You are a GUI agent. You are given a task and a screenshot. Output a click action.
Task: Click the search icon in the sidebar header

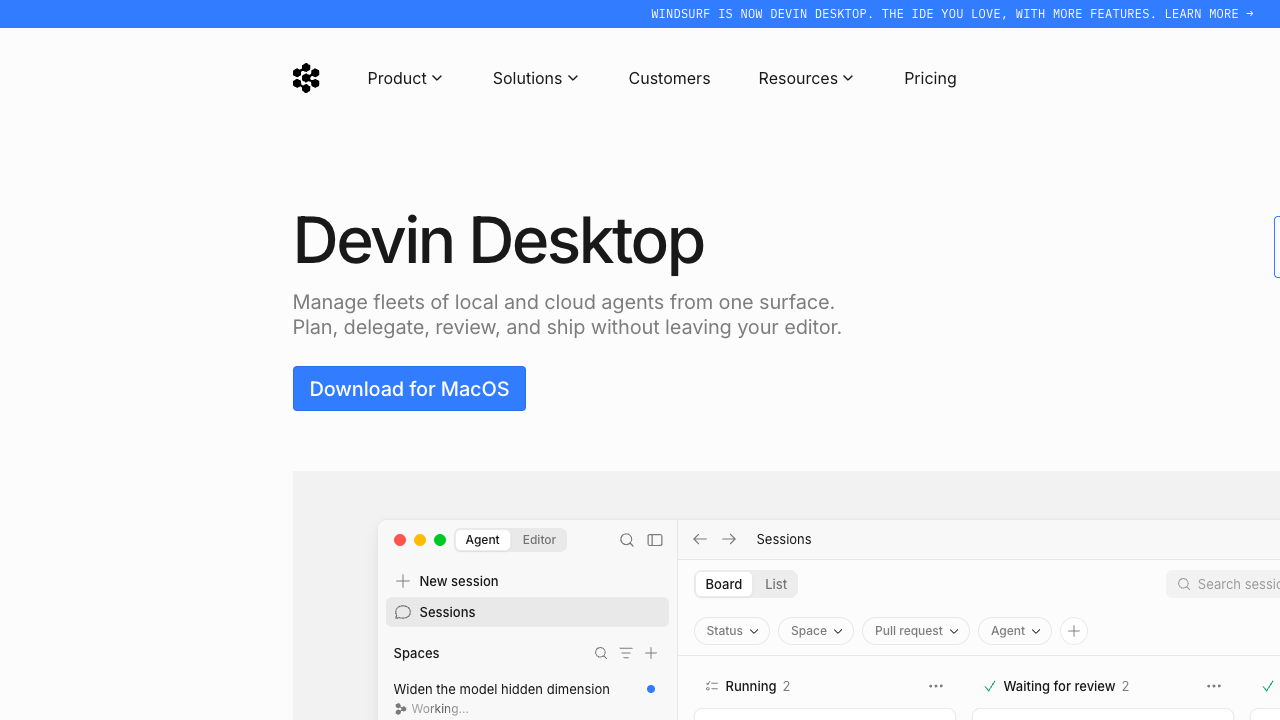627,540
